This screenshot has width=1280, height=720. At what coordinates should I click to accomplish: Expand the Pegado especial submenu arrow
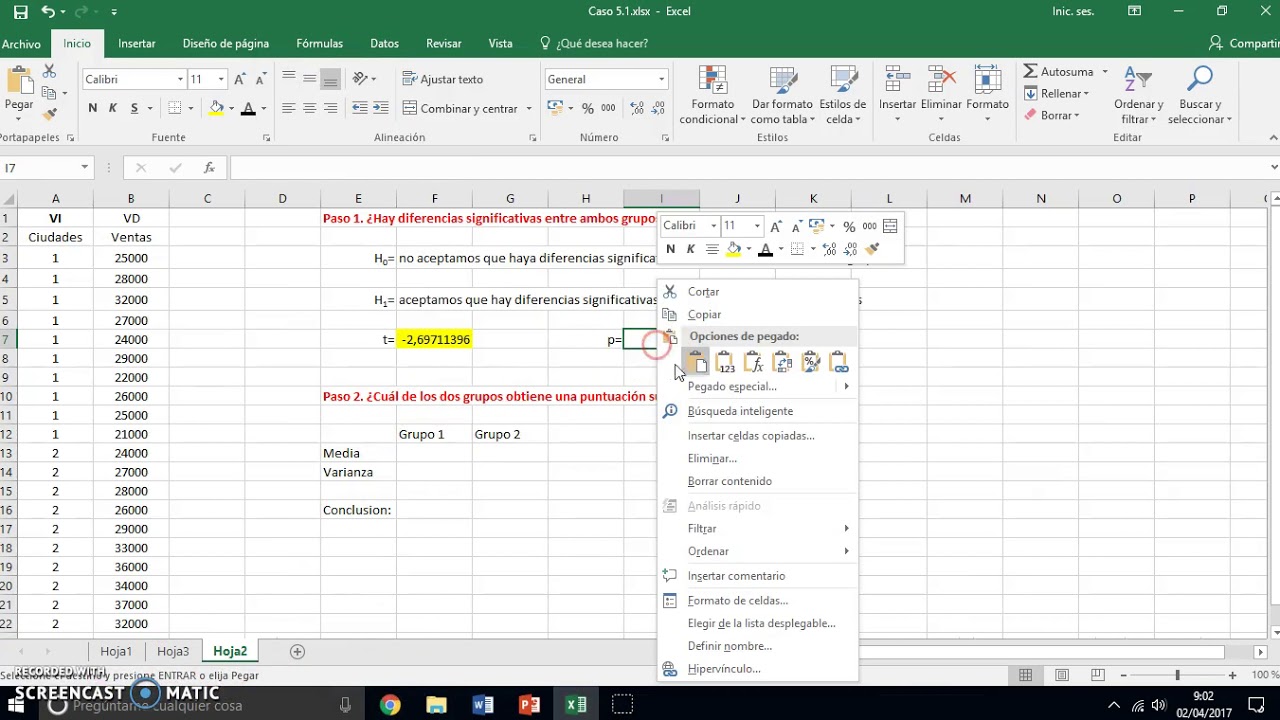point(846,386)
